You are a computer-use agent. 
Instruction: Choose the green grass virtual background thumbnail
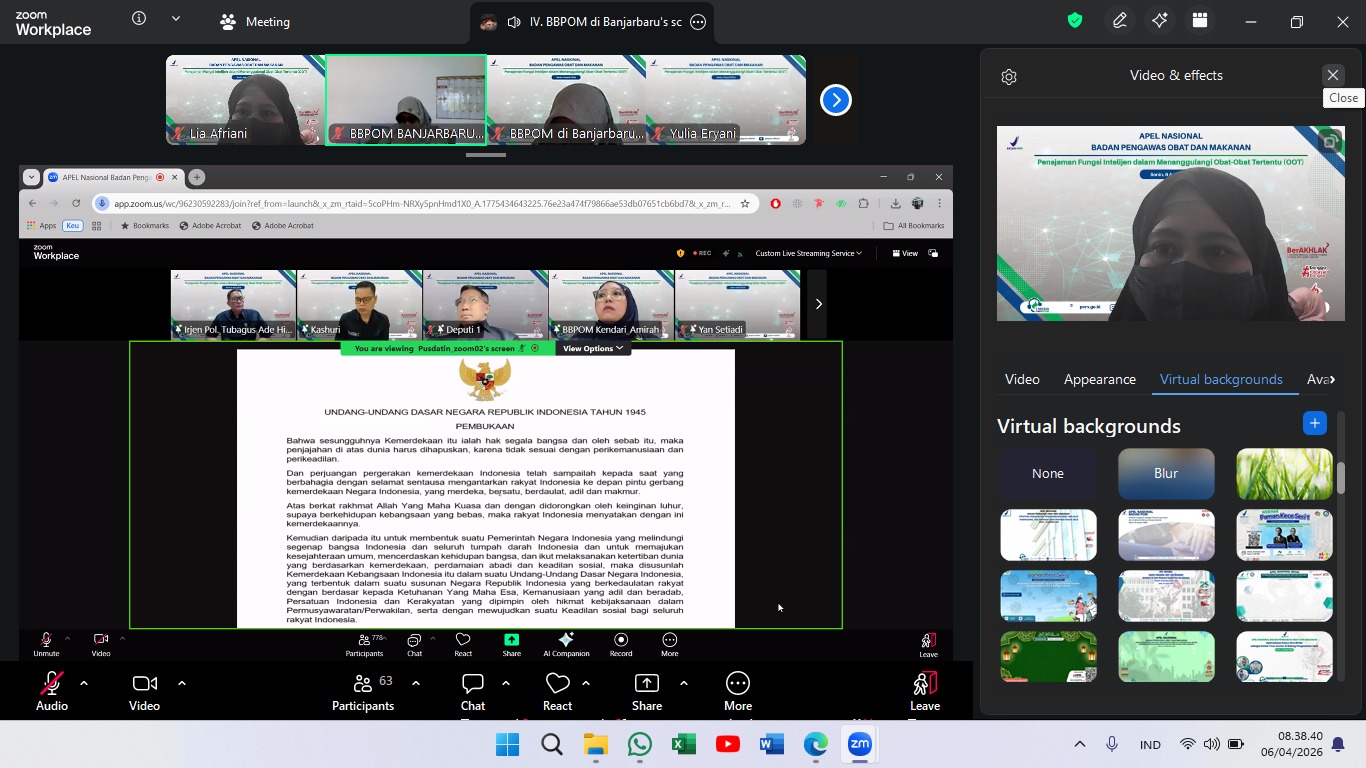point(1284,474)
